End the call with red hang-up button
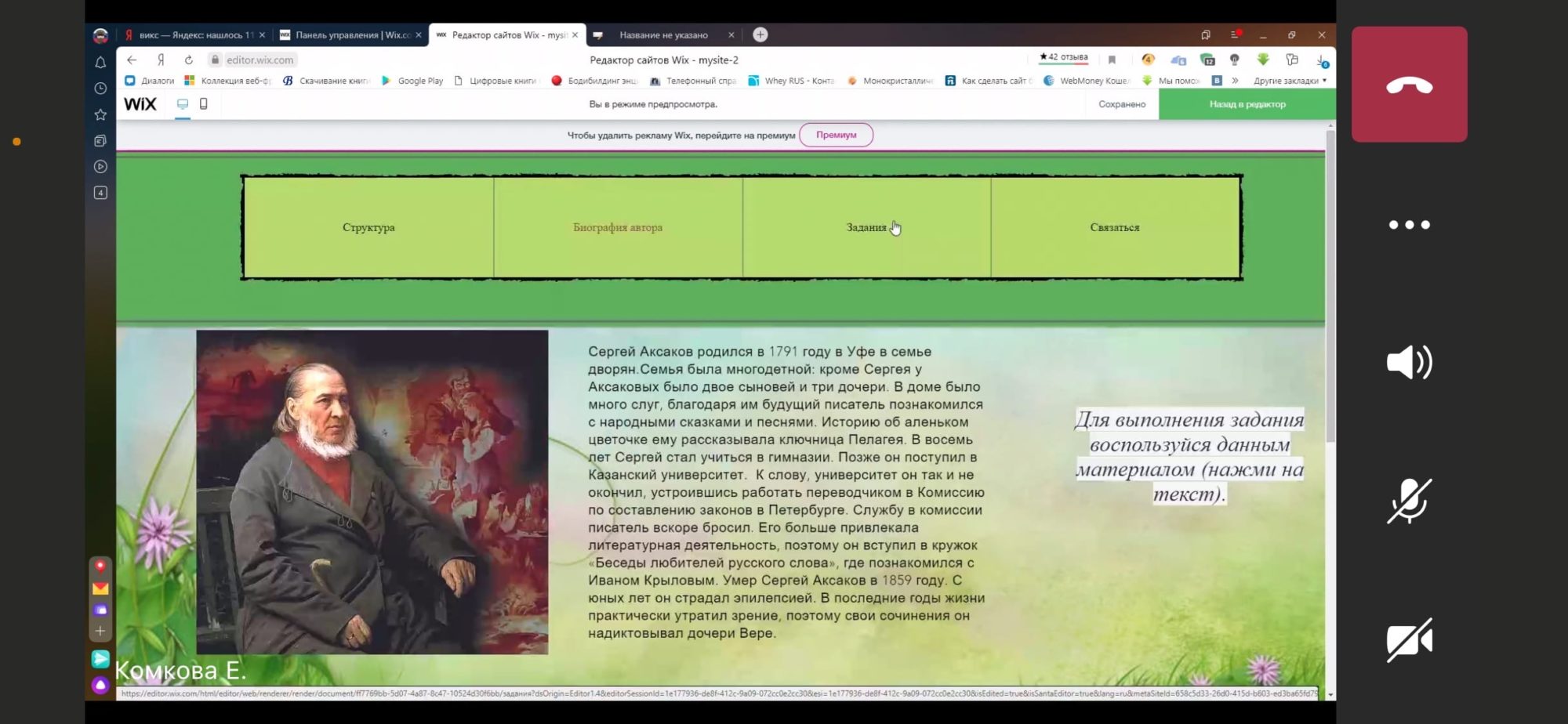 (x=1409, y=85)
